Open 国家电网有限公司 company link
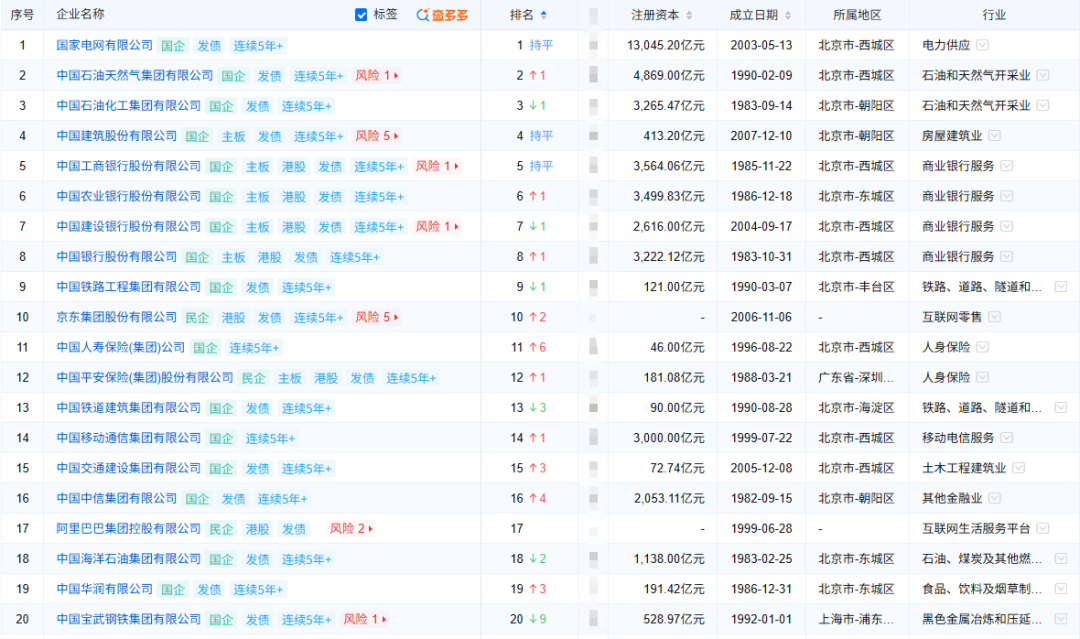 (x=105, y=45)
